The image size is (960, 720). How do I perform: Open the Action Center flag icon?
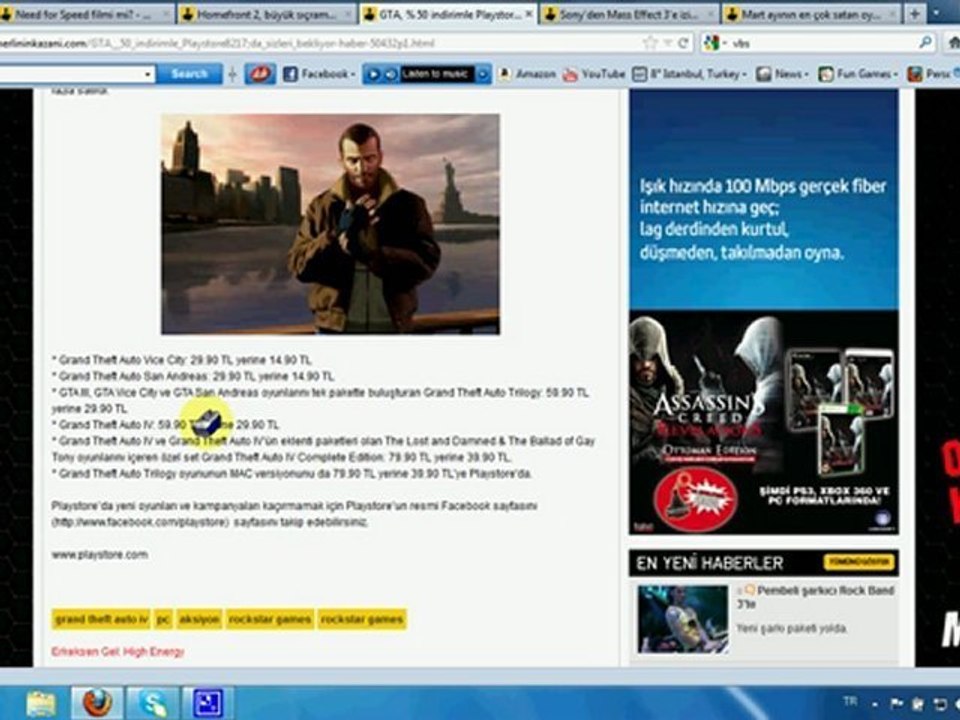tap(896, 703)
